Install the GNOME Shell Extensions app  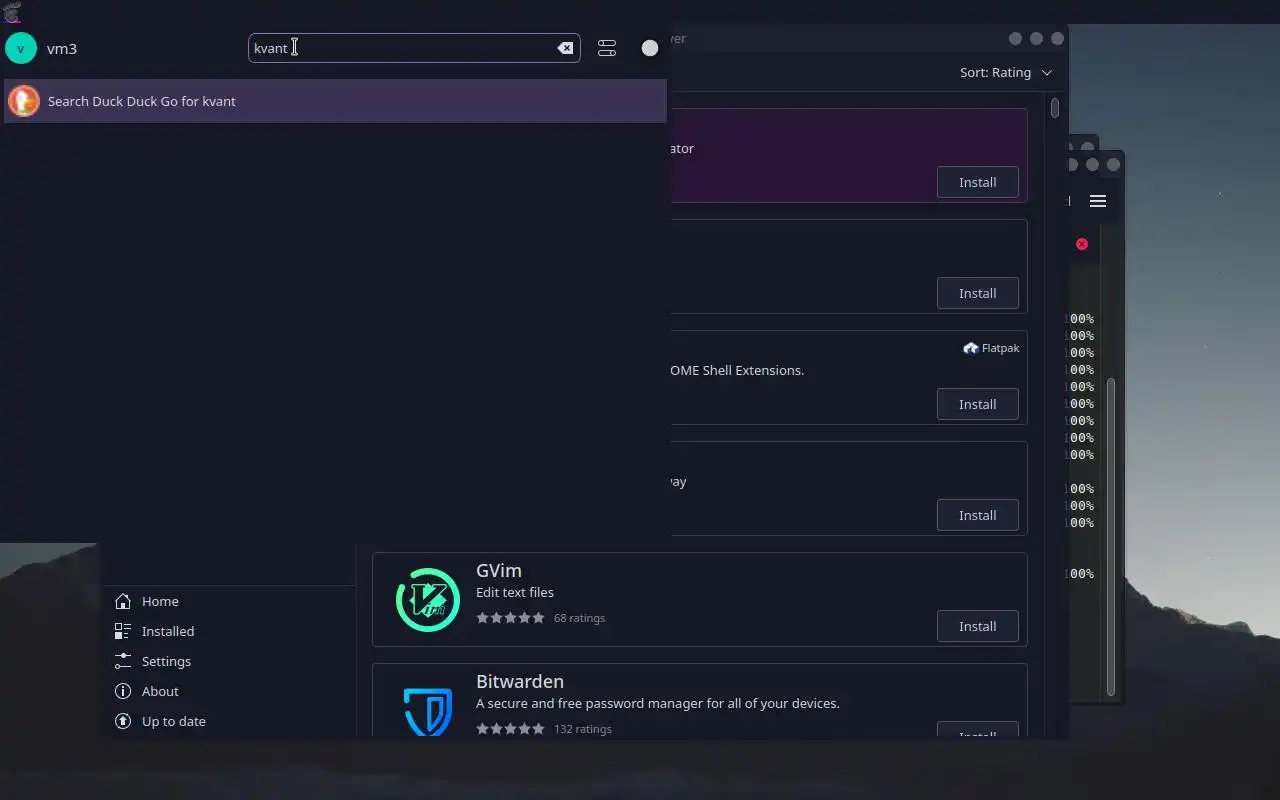(977, 404)
